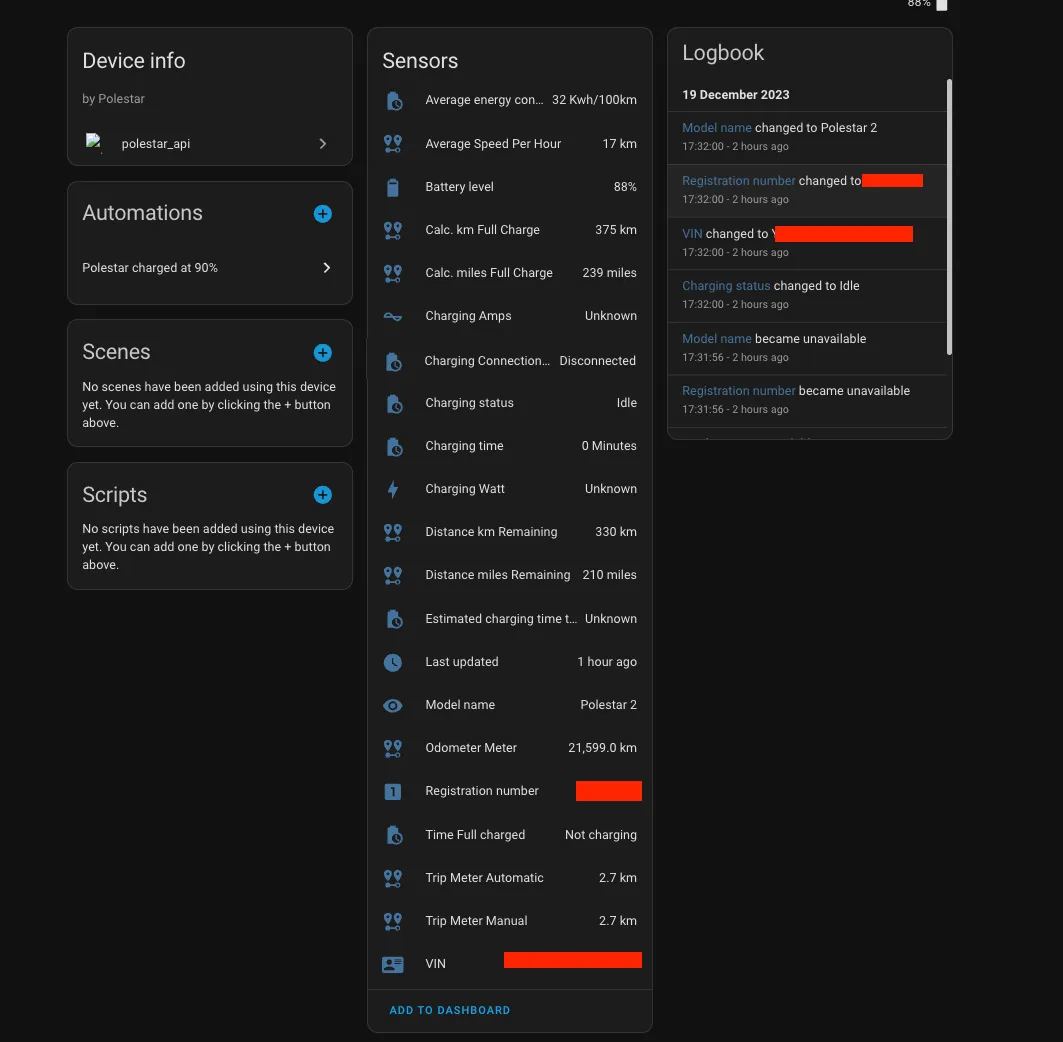Click the polestar_api broken image icon
The width and height of the screenshot is (1063, 1042).
94,143
